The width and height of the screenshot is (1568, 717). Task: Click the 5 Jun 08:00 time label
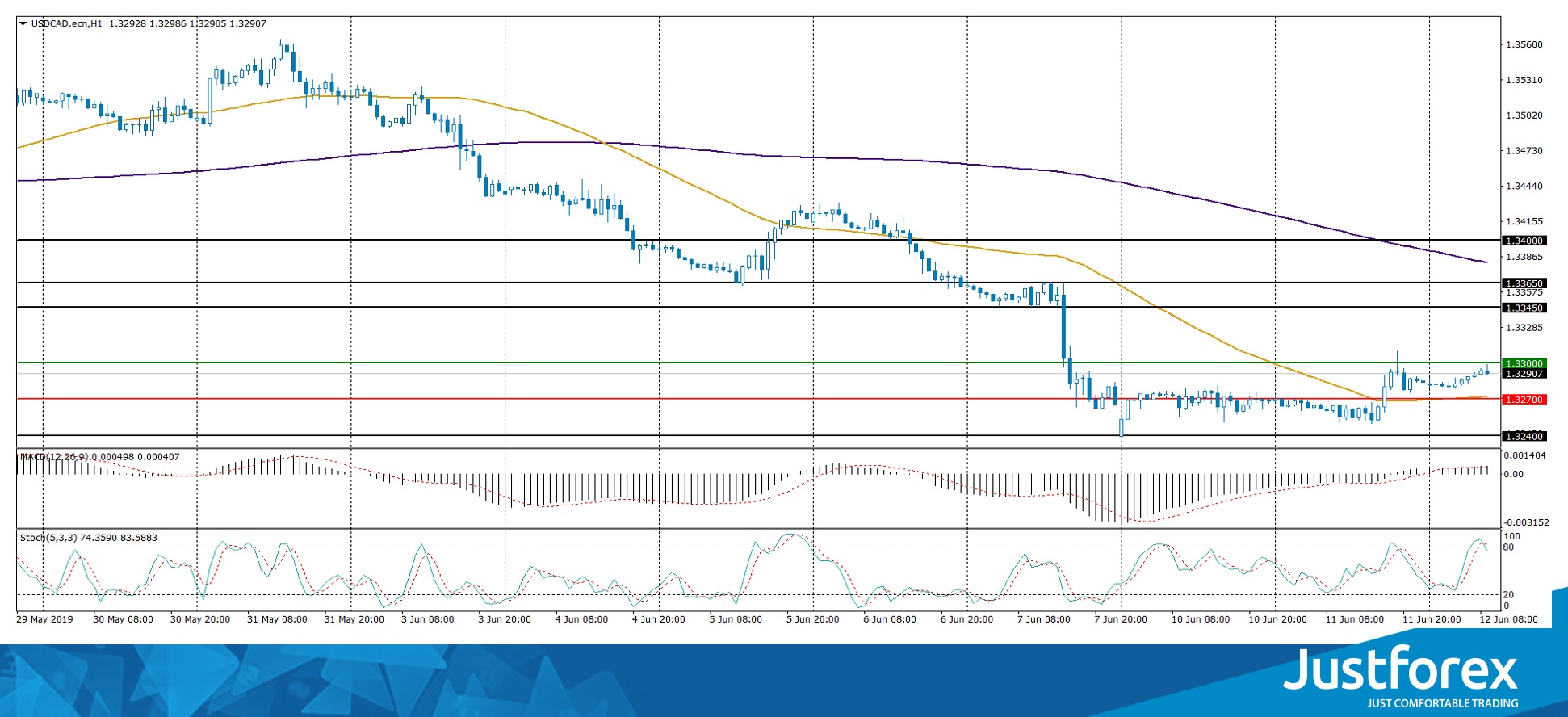click(x=736, y=620)
